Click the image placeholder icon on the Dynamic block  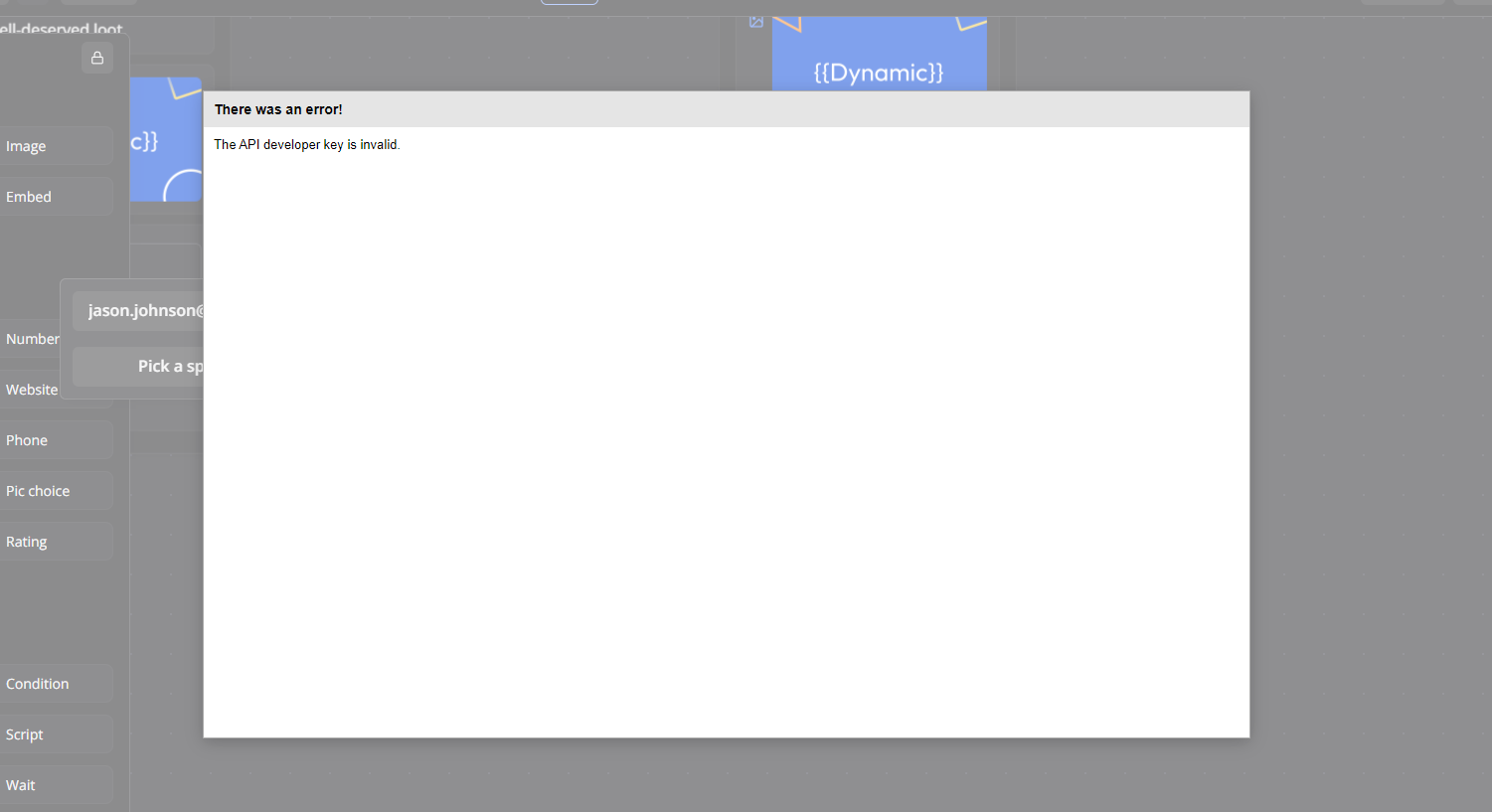tap(755, 22)
